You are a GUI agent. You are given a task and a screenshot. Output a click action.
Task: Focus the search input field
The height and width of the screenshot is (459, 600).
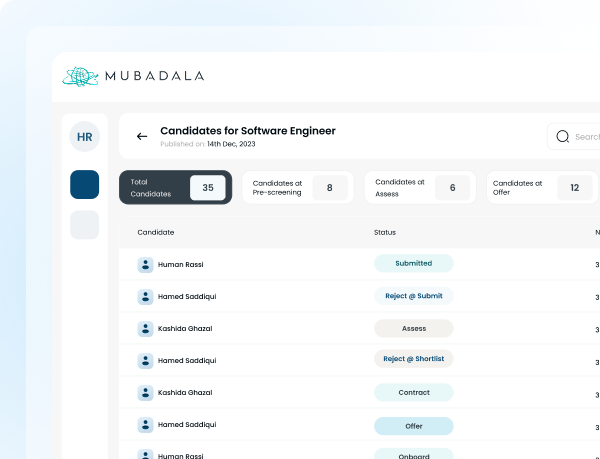pos(585,137)
